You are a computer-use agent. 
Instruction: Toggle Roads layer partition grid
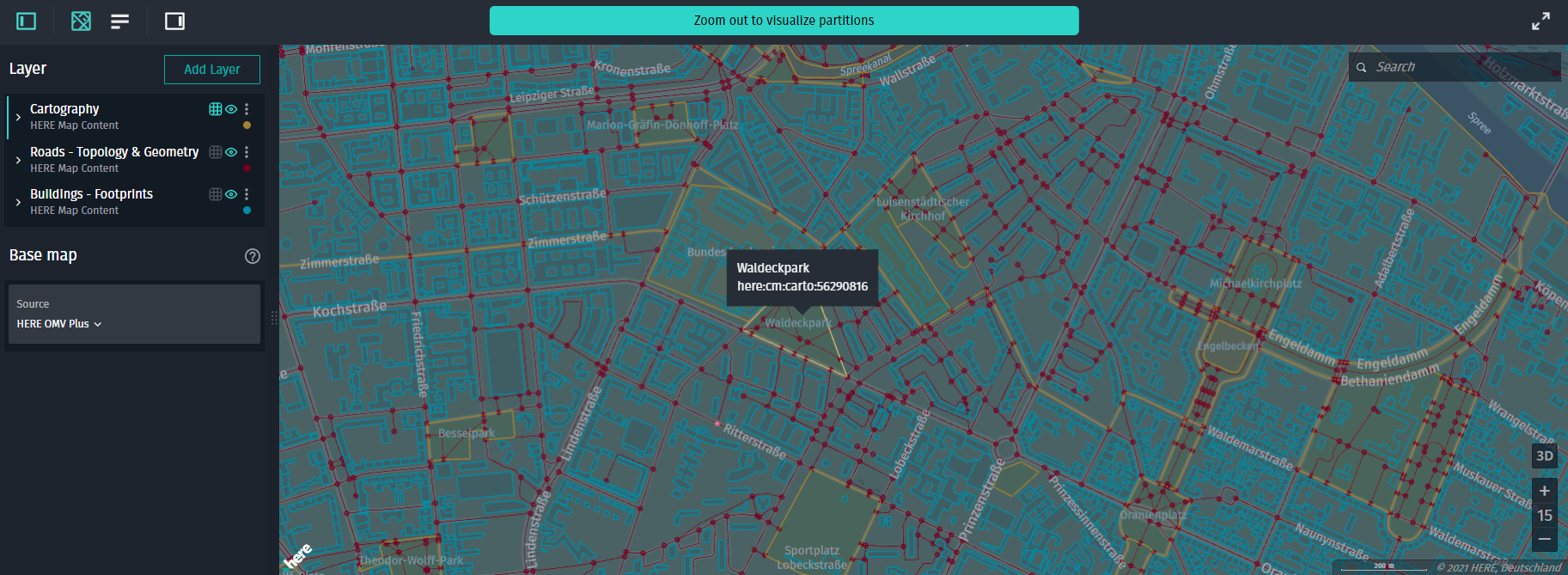click(216, 152)
